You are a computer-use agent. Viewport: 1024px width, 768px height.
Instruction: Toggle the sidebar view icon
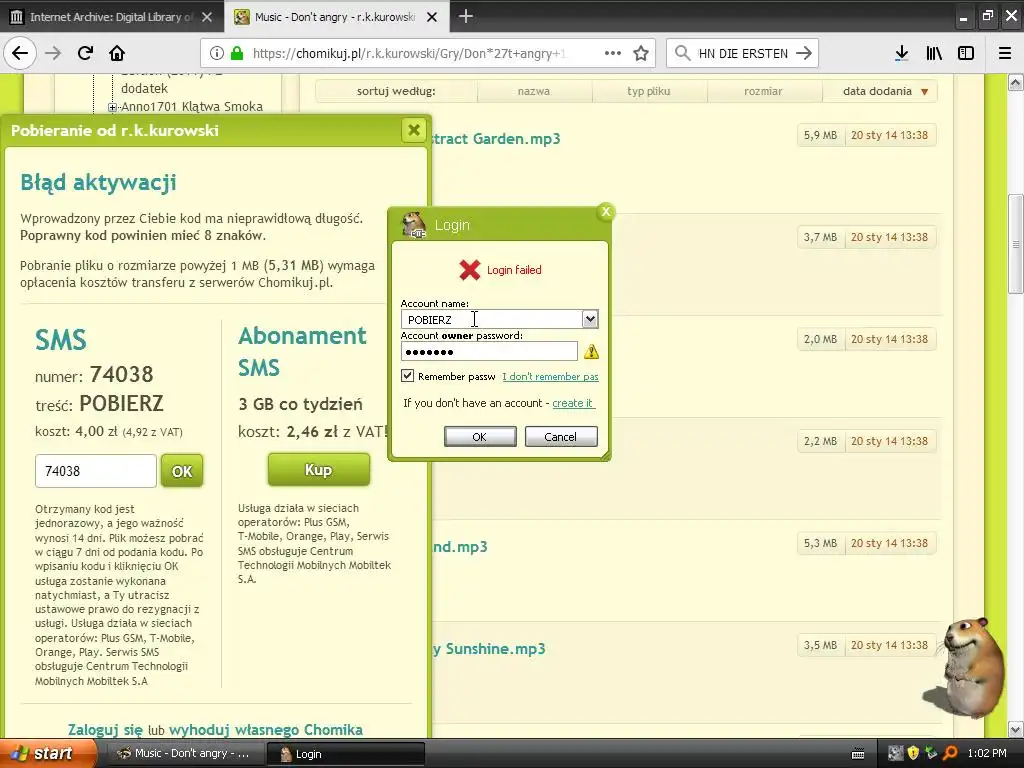click(x=966, y=53)
